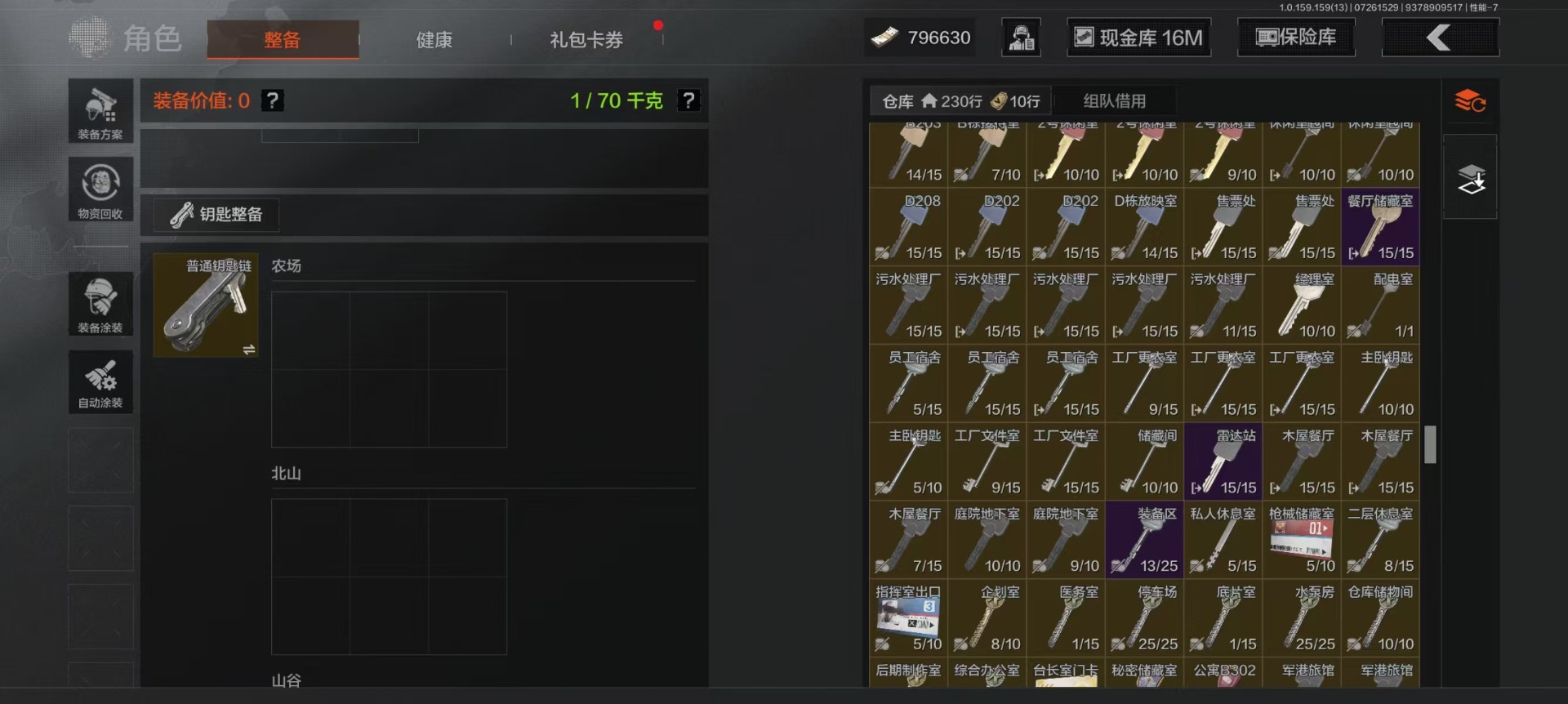Open the 保险库 button
Image resolution: width=1568 pixels, height=704 pixels.
[1296, 38]
